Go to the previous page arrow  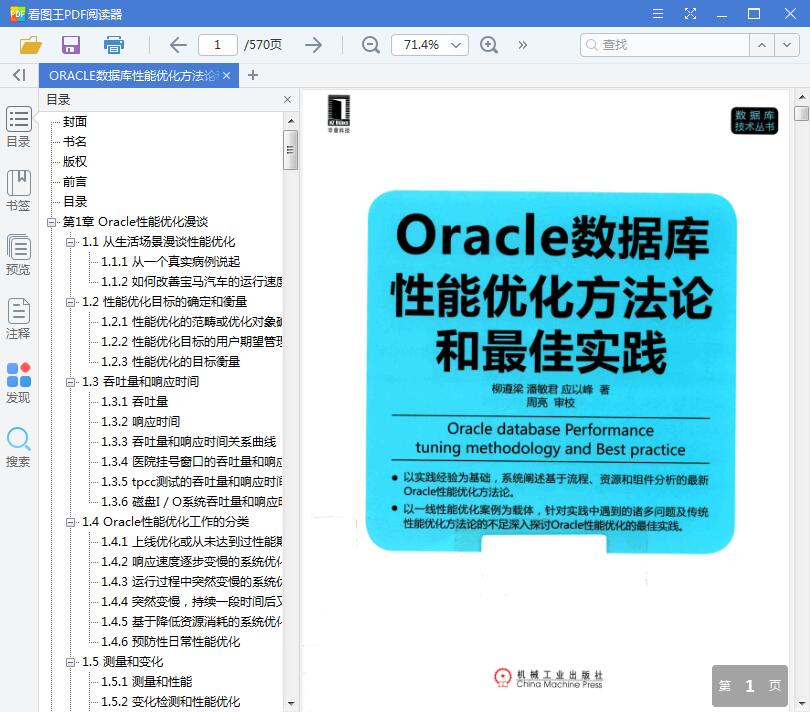(x=178, y=45)
